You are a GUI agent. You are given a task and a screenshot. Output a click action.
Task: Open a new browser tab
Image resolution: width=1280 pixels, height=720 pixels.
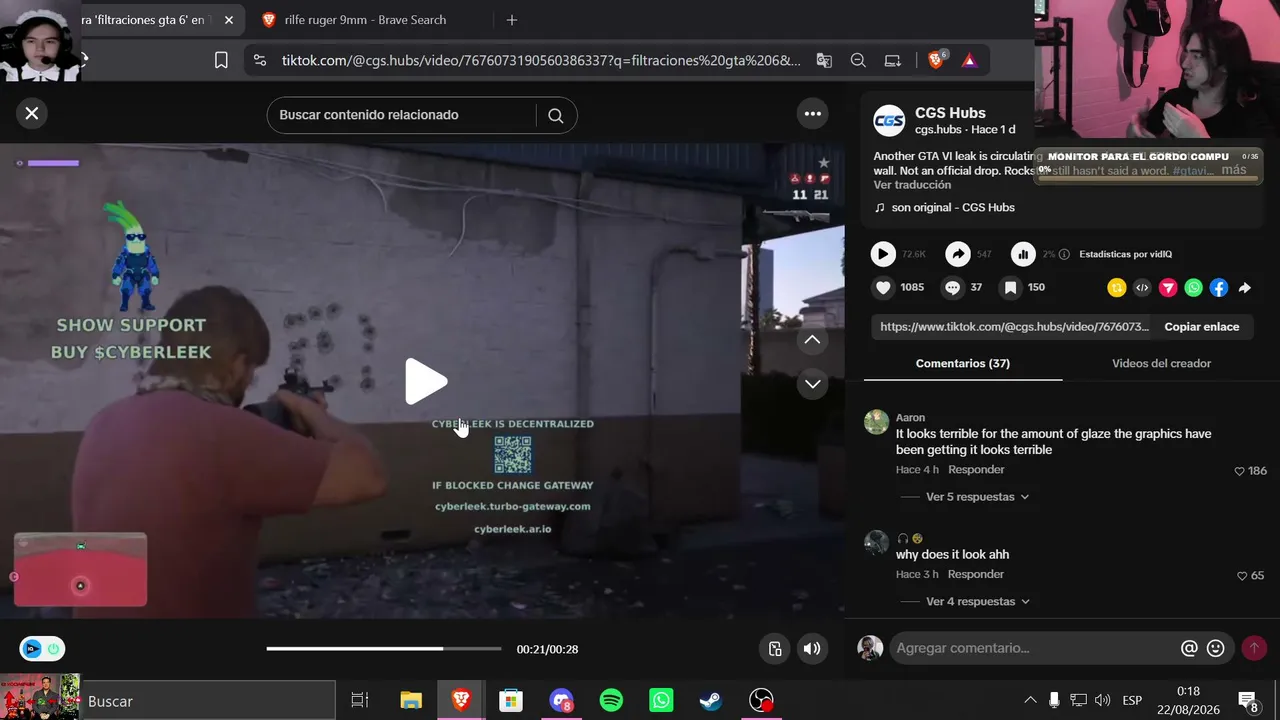click(x=512, y=20)
